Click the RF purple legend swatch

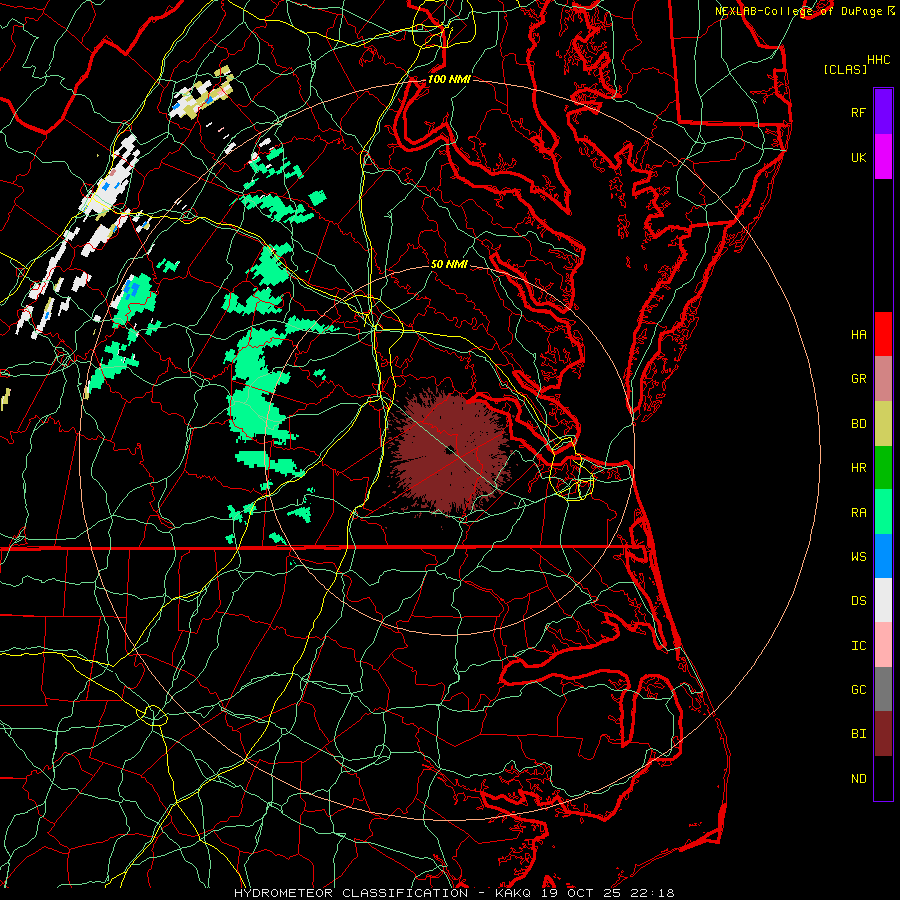tap(883, 112)
